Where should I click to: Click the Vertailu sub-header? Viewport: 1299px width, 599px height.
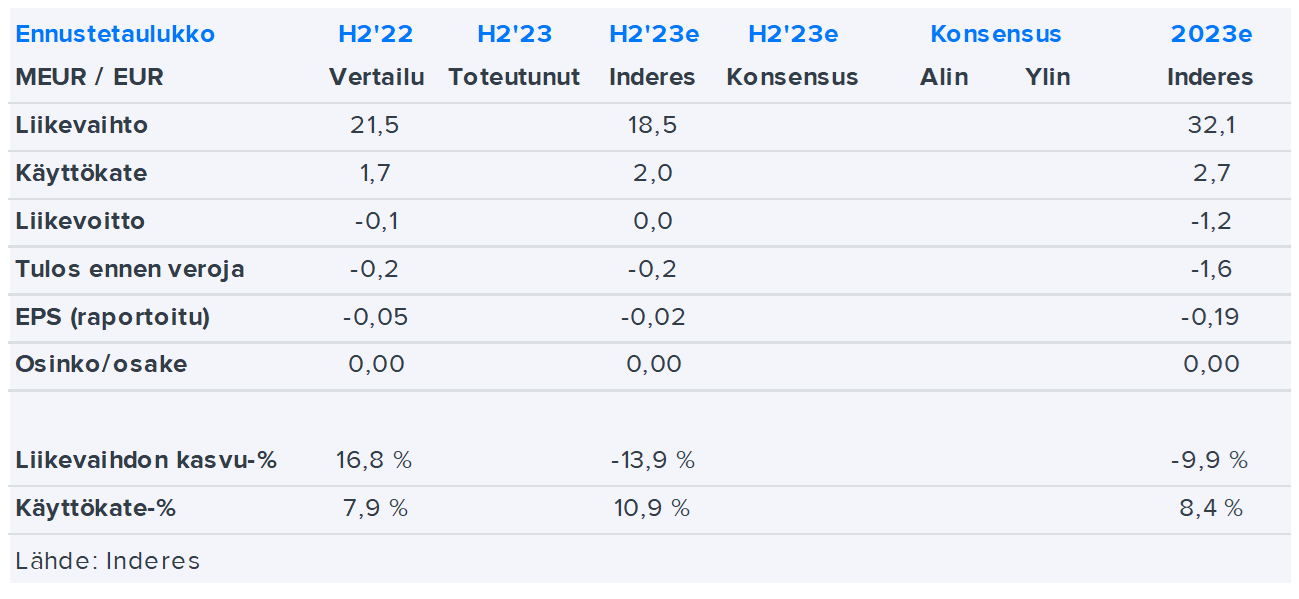(376, 77)
